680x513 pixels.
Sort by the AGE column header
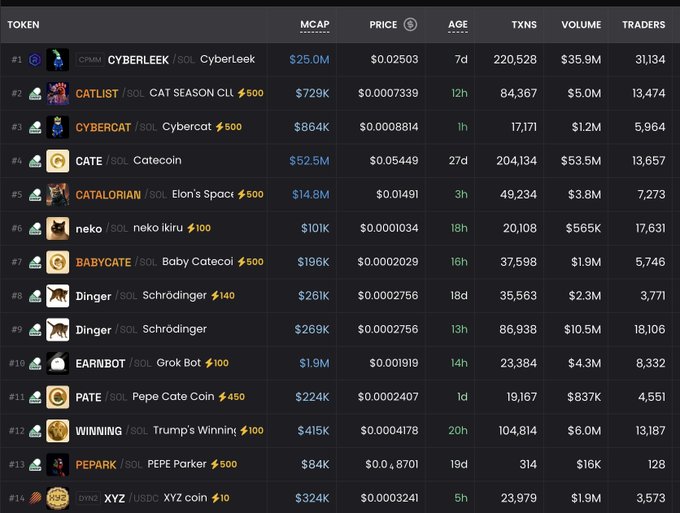458,25
